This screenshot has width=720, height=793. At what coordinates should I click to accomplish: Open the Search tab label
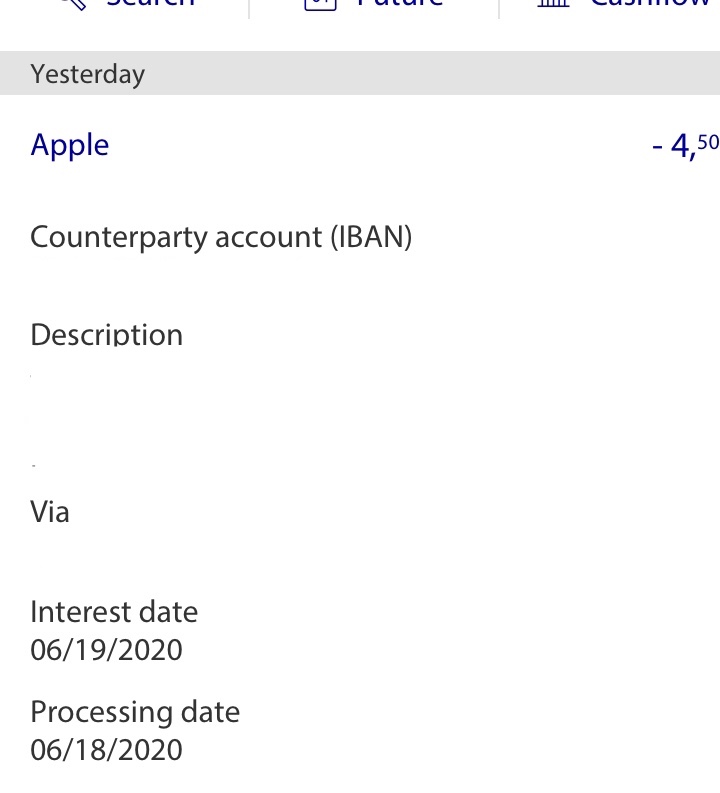tap(150, 4)
